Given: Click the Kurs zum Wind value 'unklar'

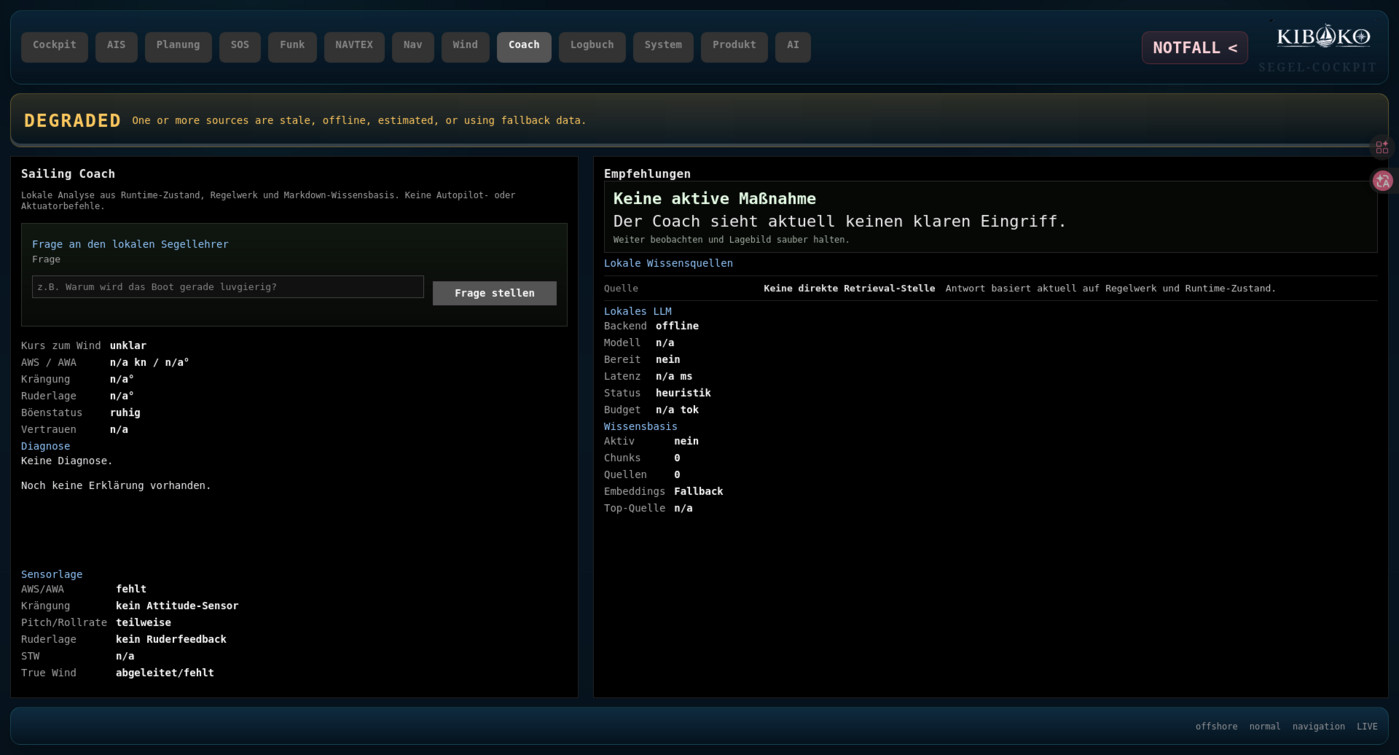Looking at the screenshot, I should [128, 346].
